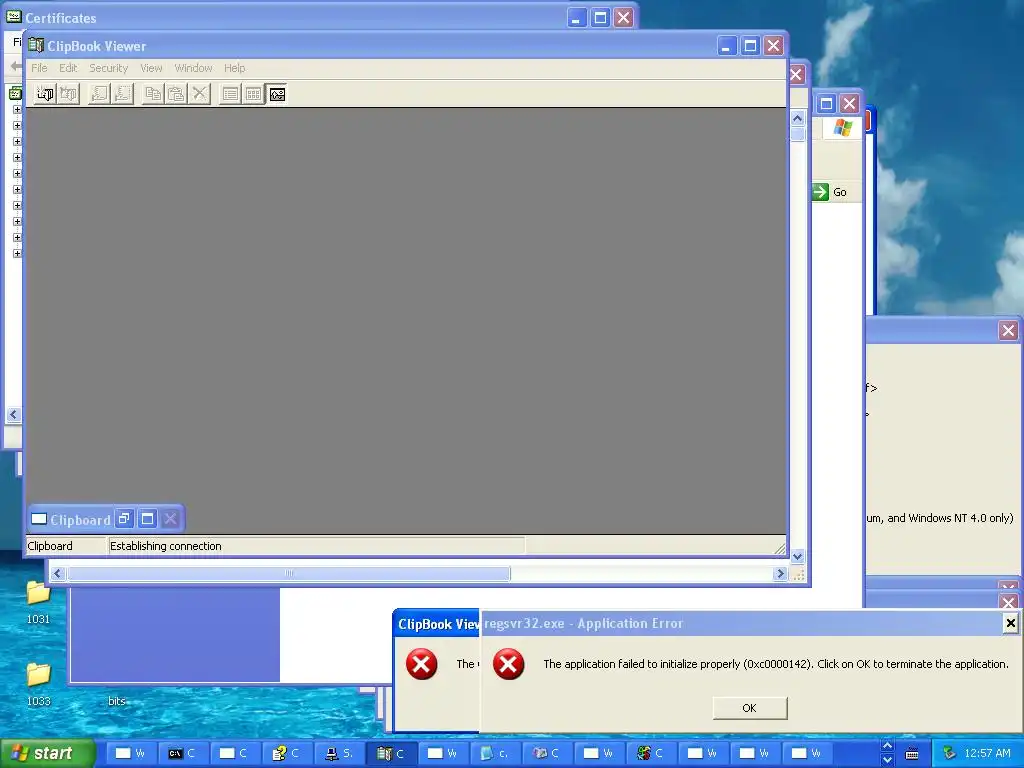The height and width of the screenshot is (768, 1024).
Task: Click the horizontal scrollbar thumb below ClipBook
Action: [289, 573]
